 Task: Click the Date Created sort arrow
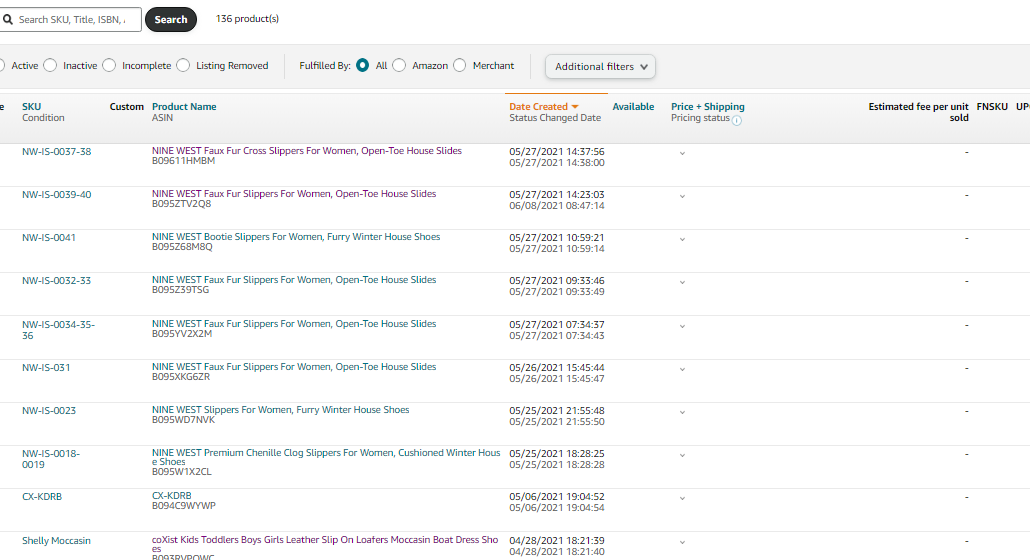point(575,106)
